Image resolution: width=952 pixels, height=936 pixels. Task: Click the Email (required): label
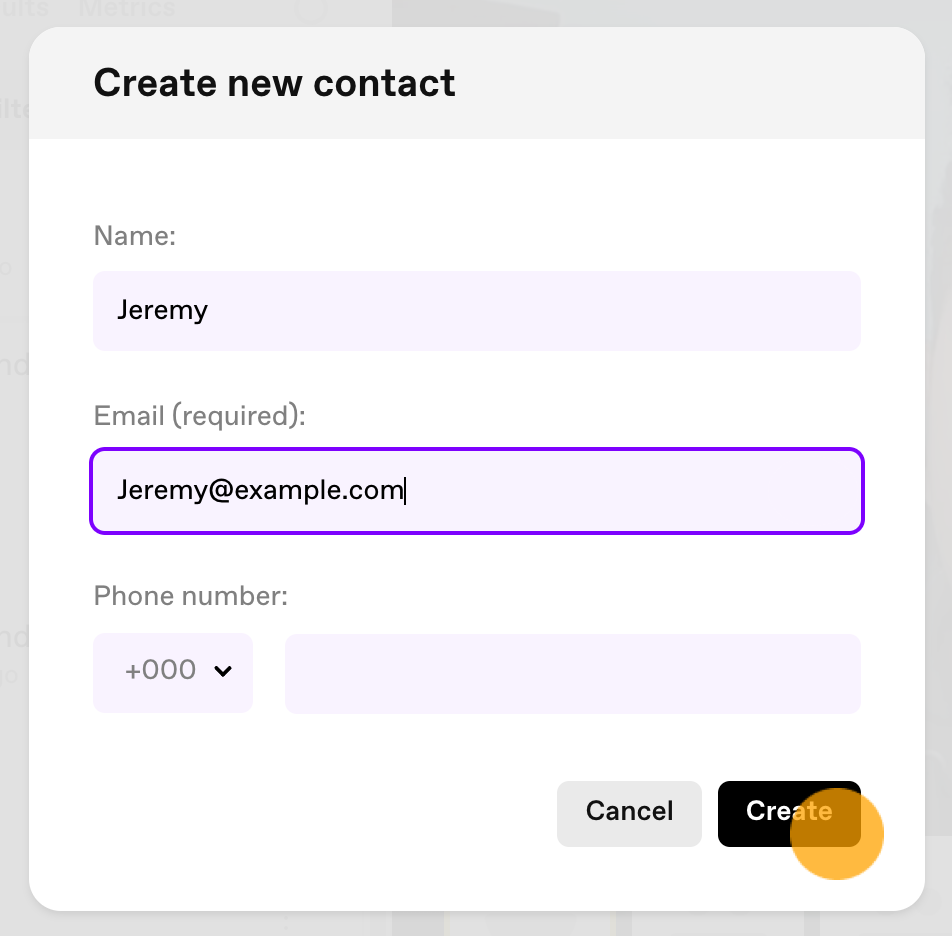(200, 416)
